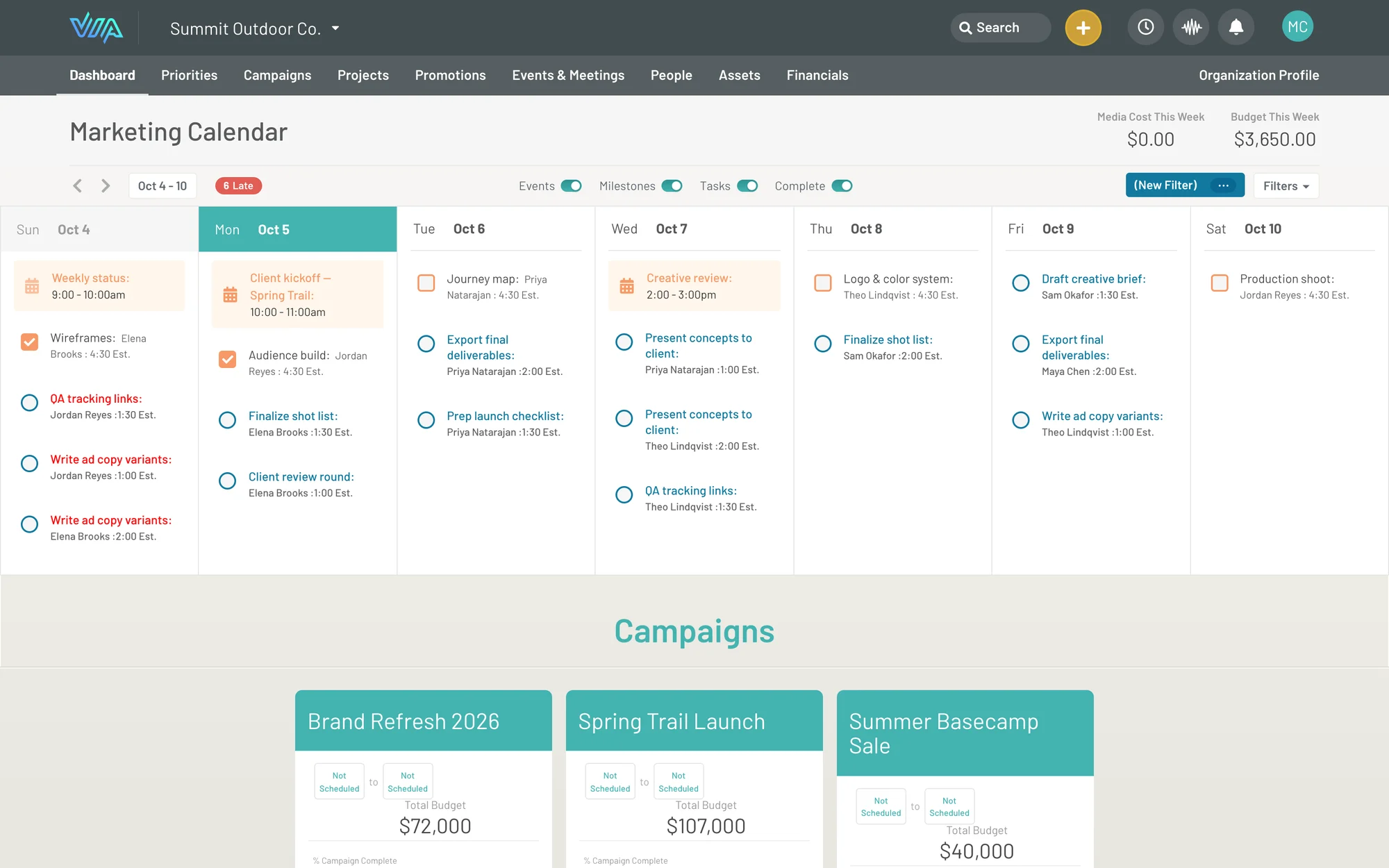
Task: Open the activity waveform icon
Action: [1191, 27]
